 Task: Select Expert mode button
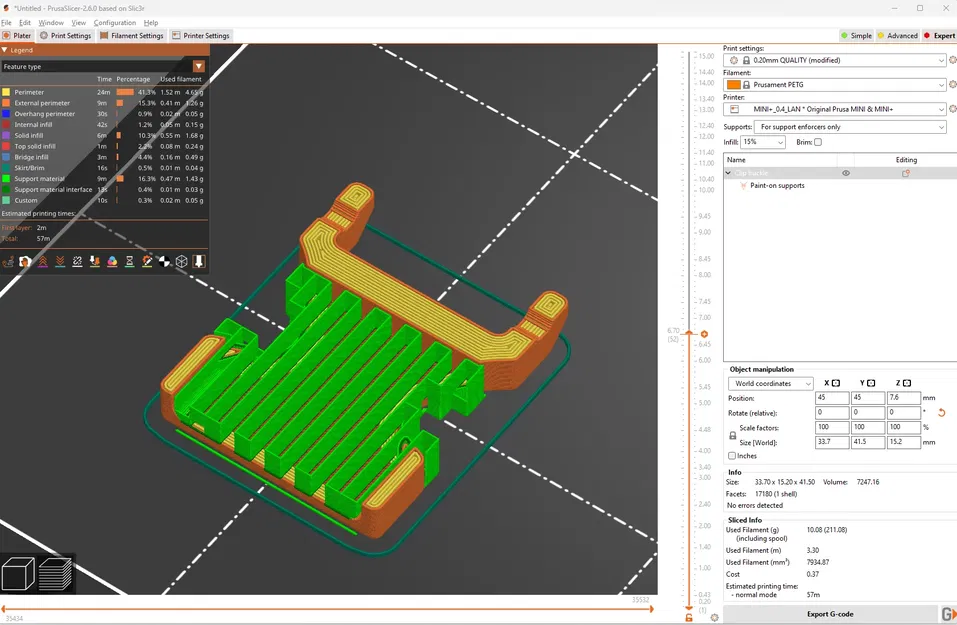(939, 35)
